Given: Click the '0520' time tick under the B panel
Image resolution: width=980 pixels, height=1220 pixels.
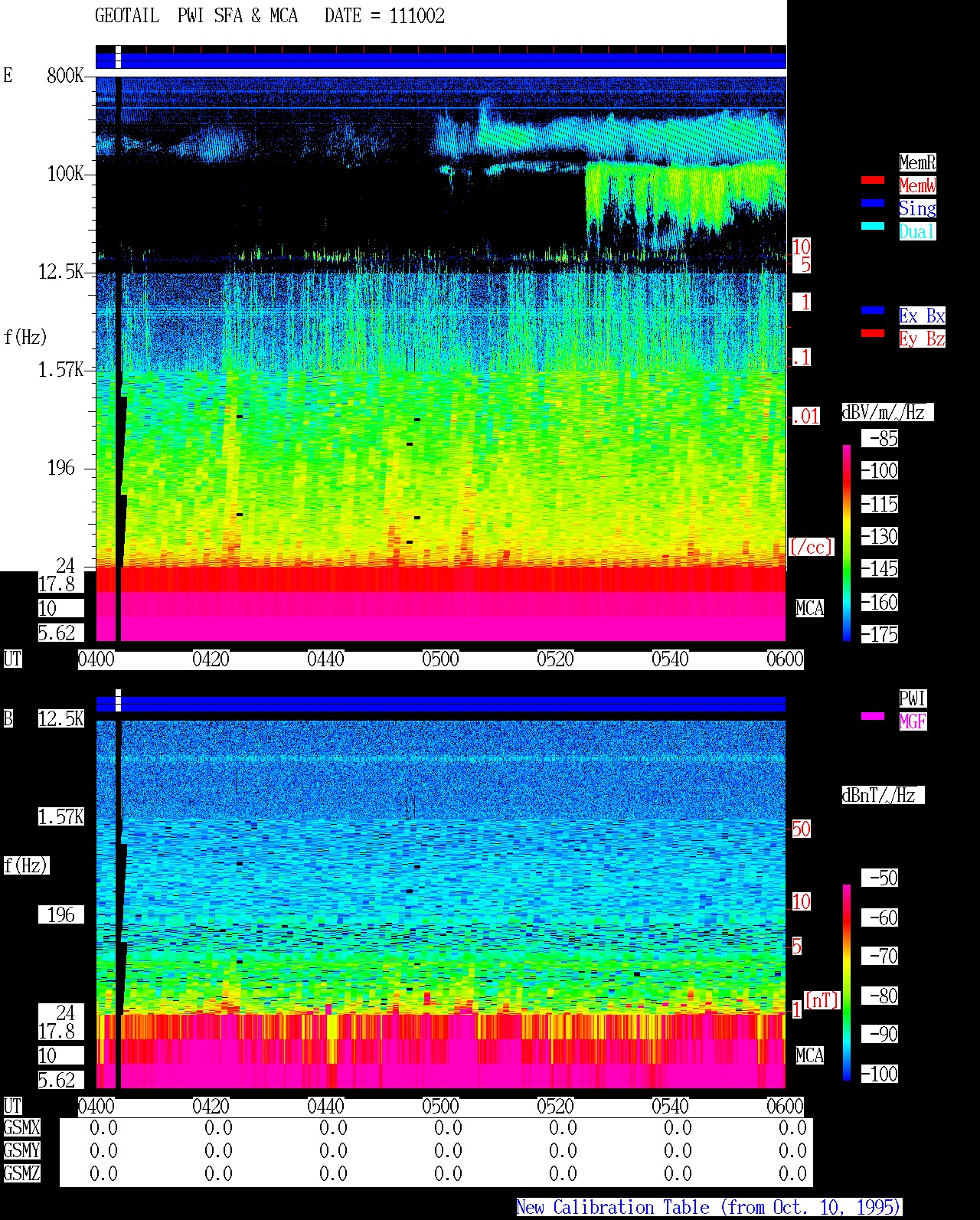Looking at the screenshot, I should [555, 1107].
